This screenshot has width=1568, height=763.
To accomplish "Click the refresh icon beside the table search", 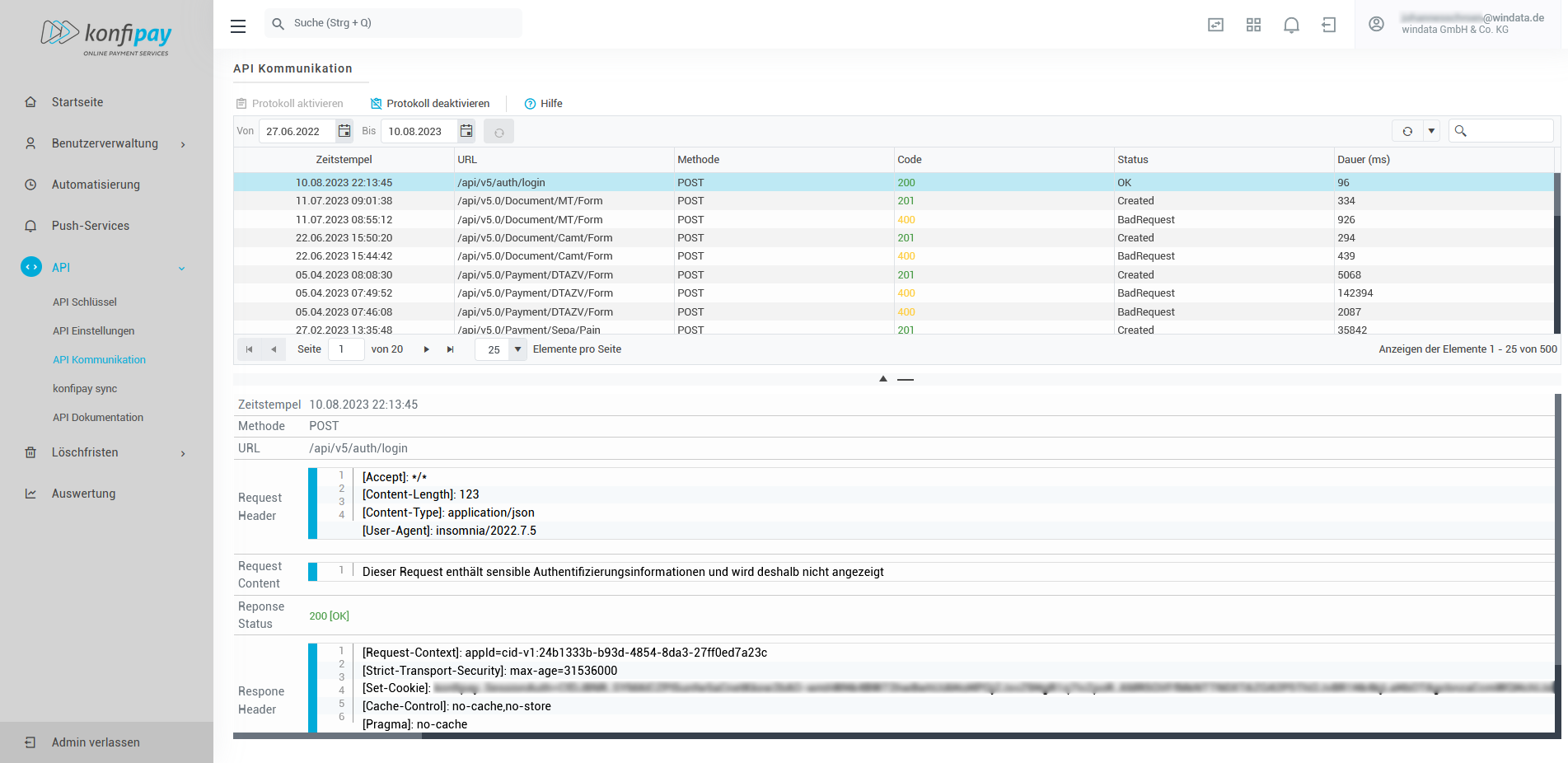I will tap(1407, 131).
